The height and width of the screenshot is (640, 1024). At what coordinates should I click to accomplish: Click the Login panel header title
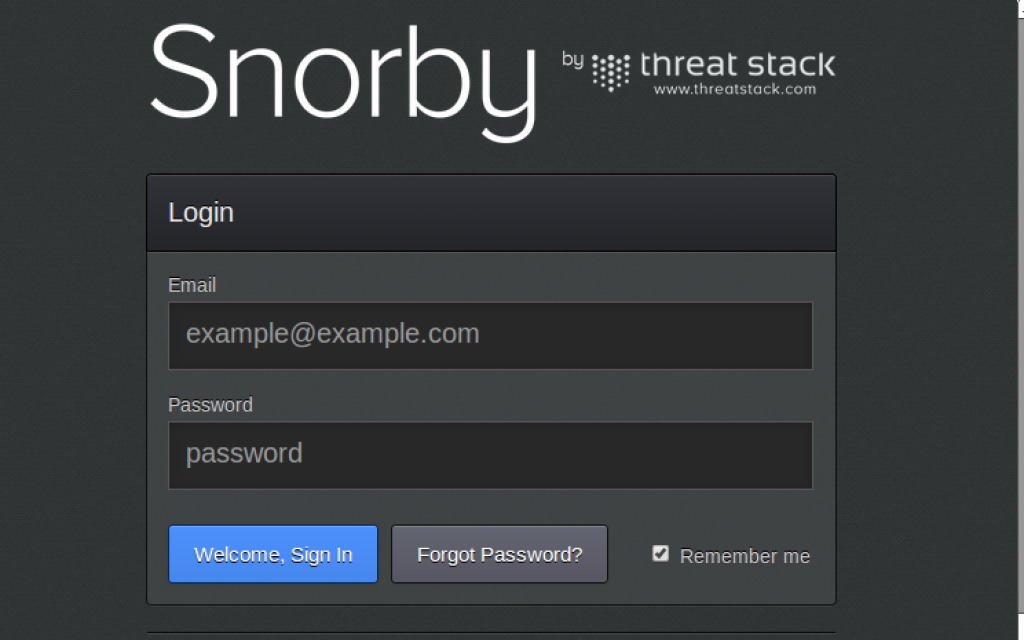[201, 213]
